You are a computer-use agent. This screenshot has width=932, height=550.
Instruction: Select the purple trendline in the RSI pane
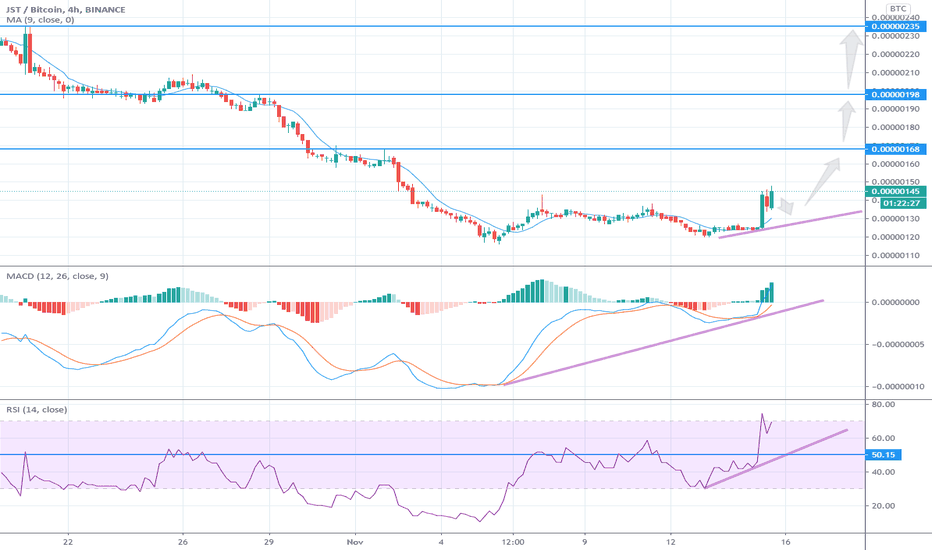(776, 458)
